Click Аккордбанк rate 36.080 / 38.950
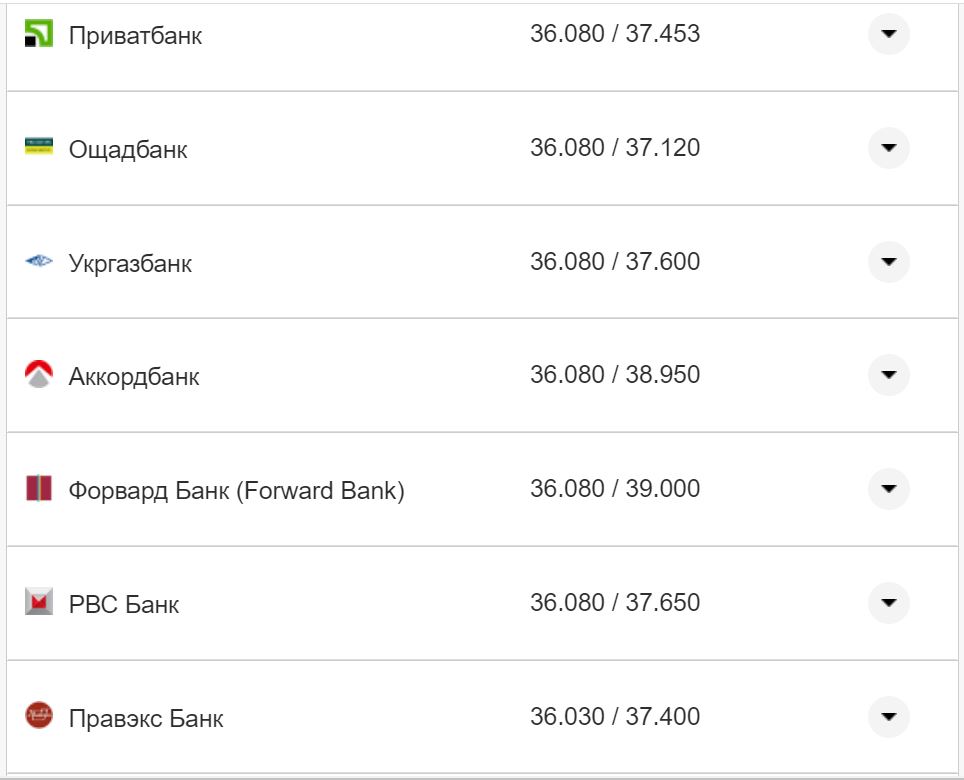The image size is (964, 780). tap(615, 375)
